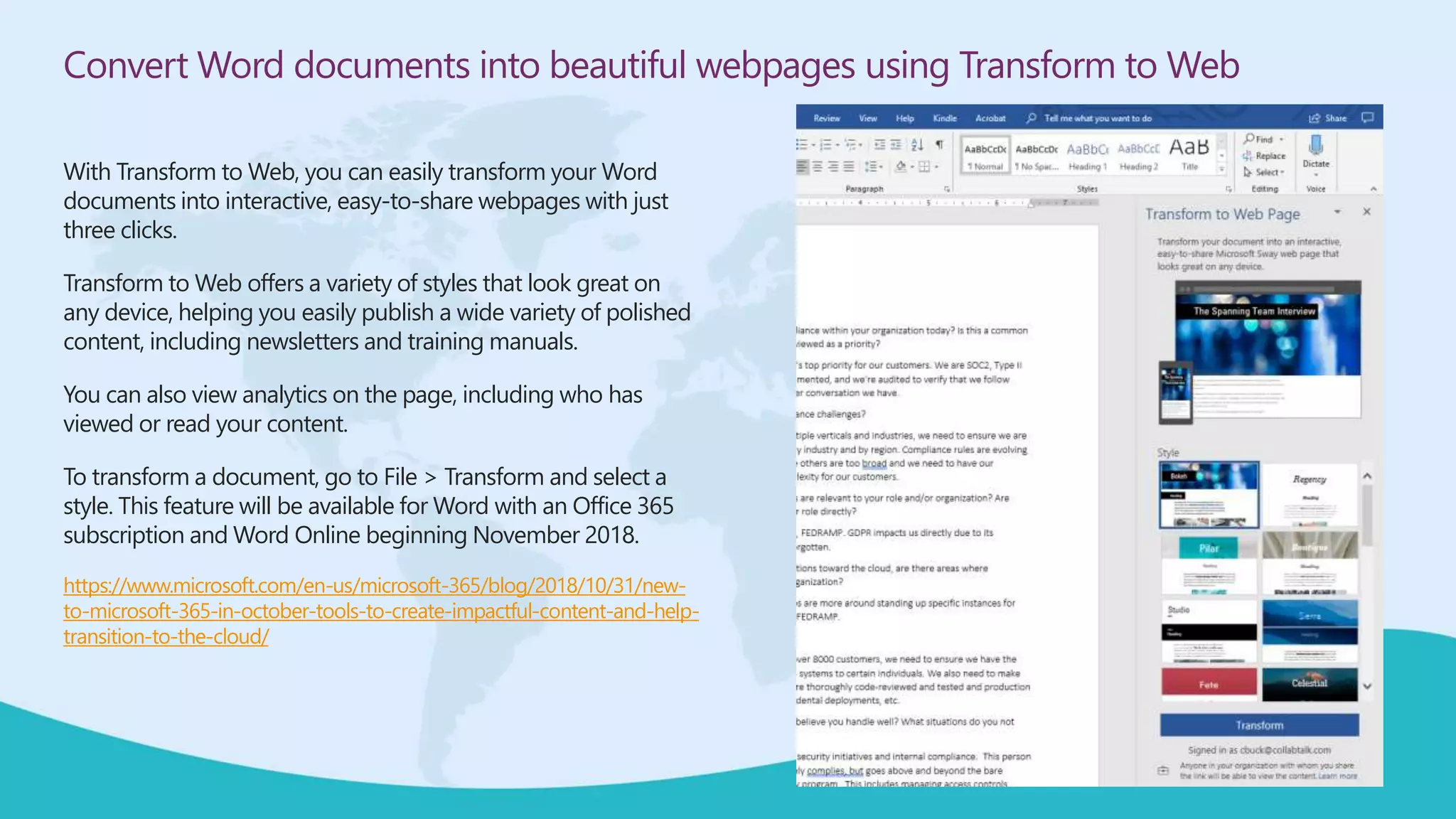Select the Pilar style thumbnail
1456x819 pixels.
pyautogui.click(x=1209, y=563)
